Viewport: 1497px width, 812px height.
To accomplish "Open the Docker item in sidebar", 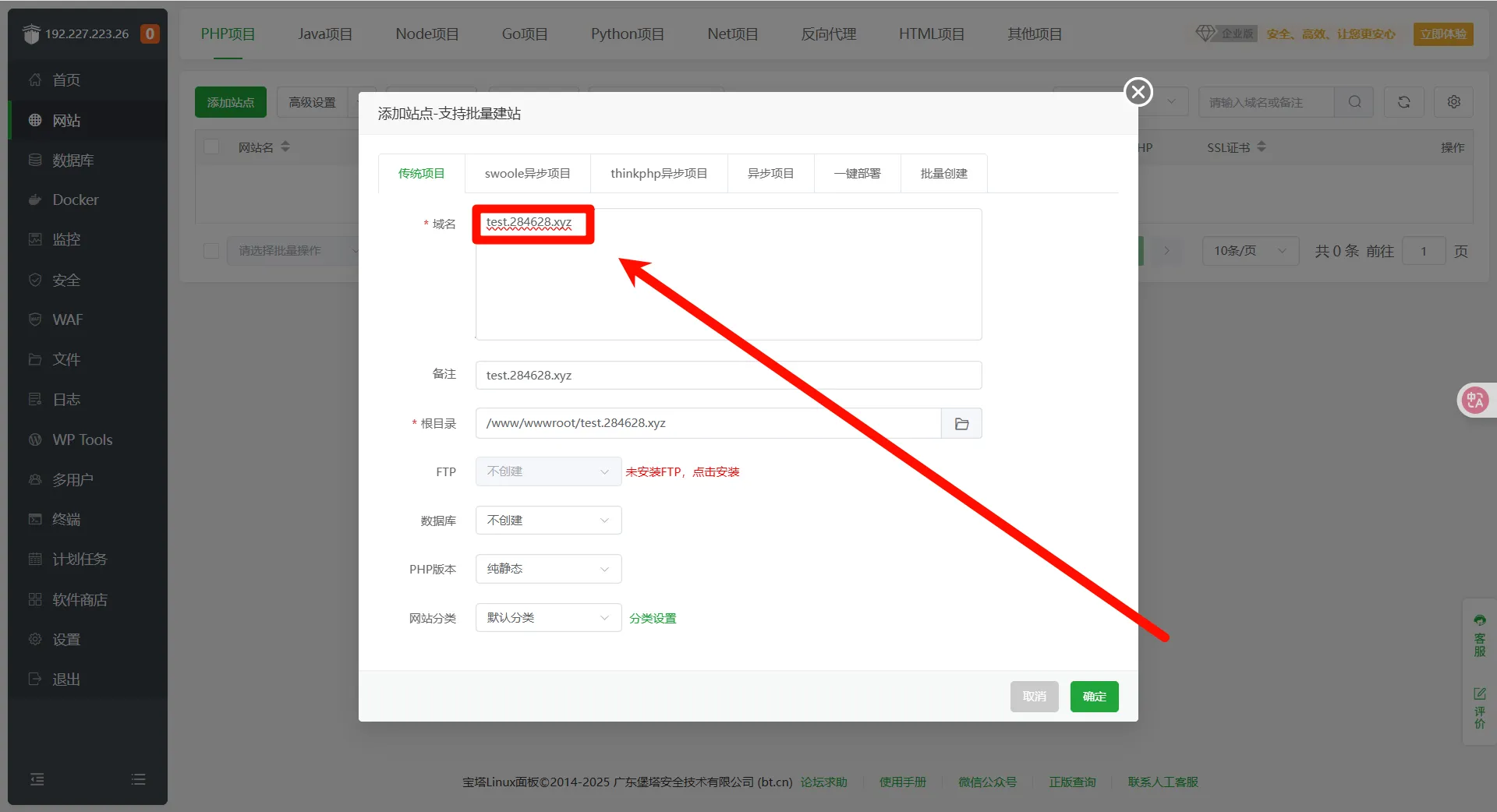I will 76,199.
